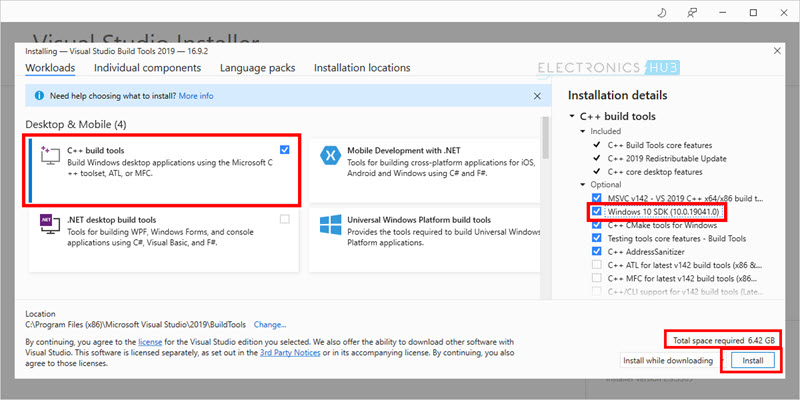Viewport: 800px width, 400px height.
Task: Collapse the Included components section
Action: click(583, 131)
